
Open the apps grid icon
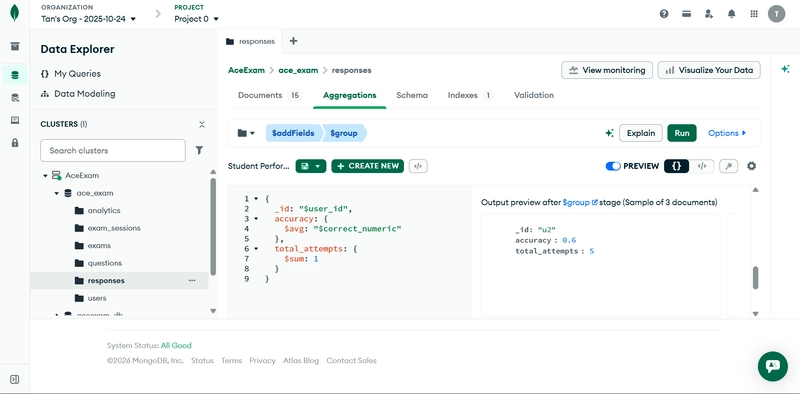click(x=754, y=14)
